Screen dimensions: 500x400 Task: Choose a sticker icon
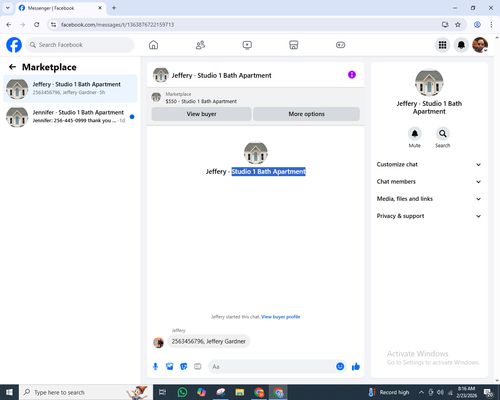point(184,367)
